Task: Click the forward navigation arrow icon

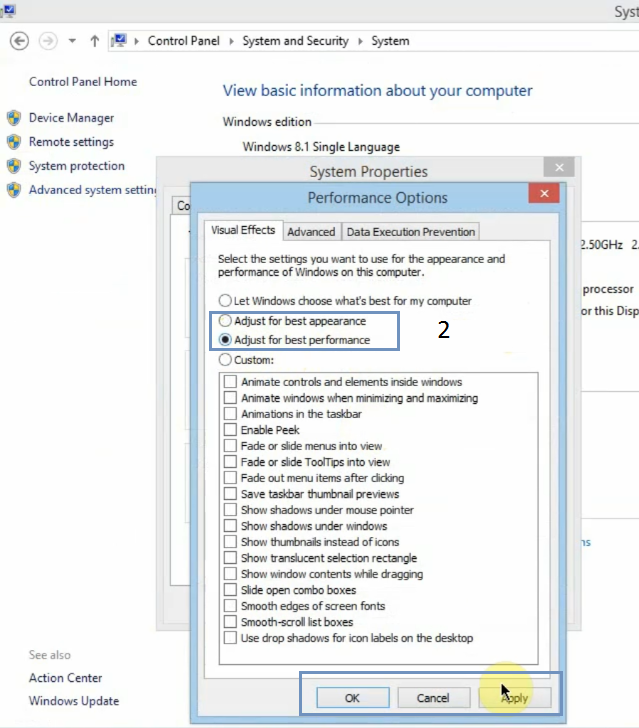Action: click(x=48, y=41)
